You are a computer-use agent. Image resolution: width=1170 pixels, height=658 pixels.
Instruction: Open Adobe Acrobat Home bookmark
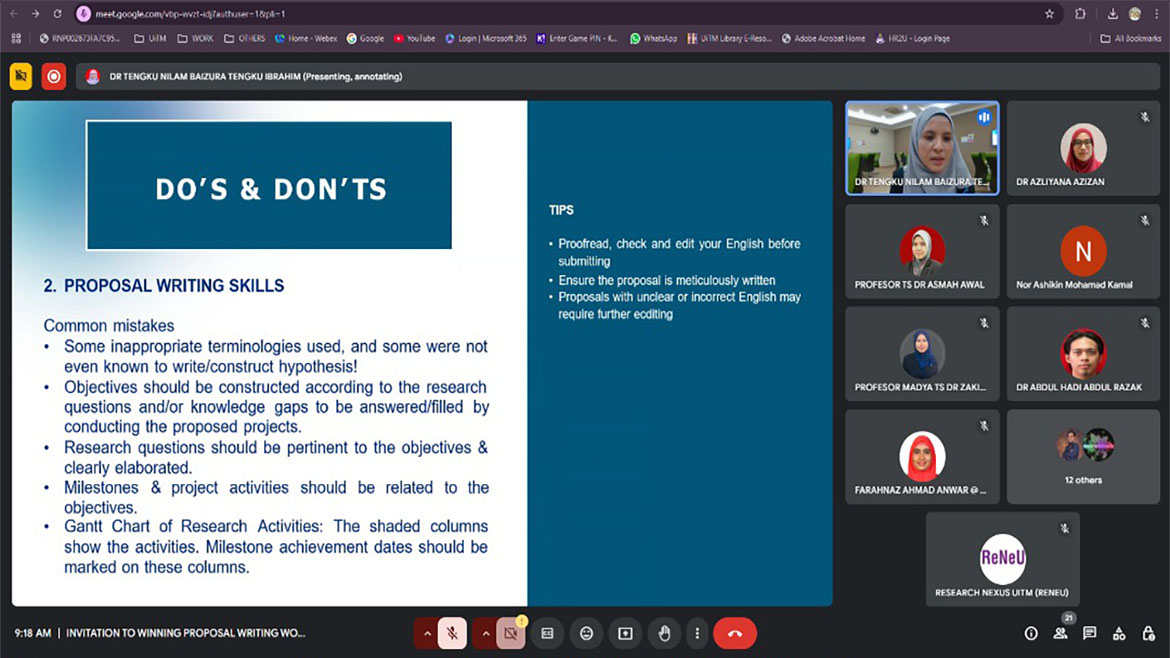tap(824, 38)
